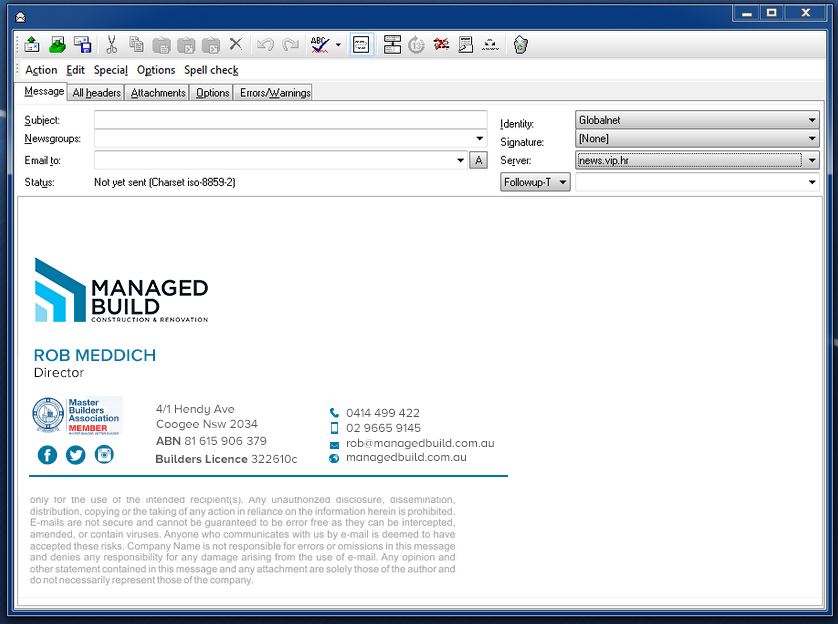The image size is (838, 624).
Task: Click the phone number 0414 499 422
Action: coord(383,413)
